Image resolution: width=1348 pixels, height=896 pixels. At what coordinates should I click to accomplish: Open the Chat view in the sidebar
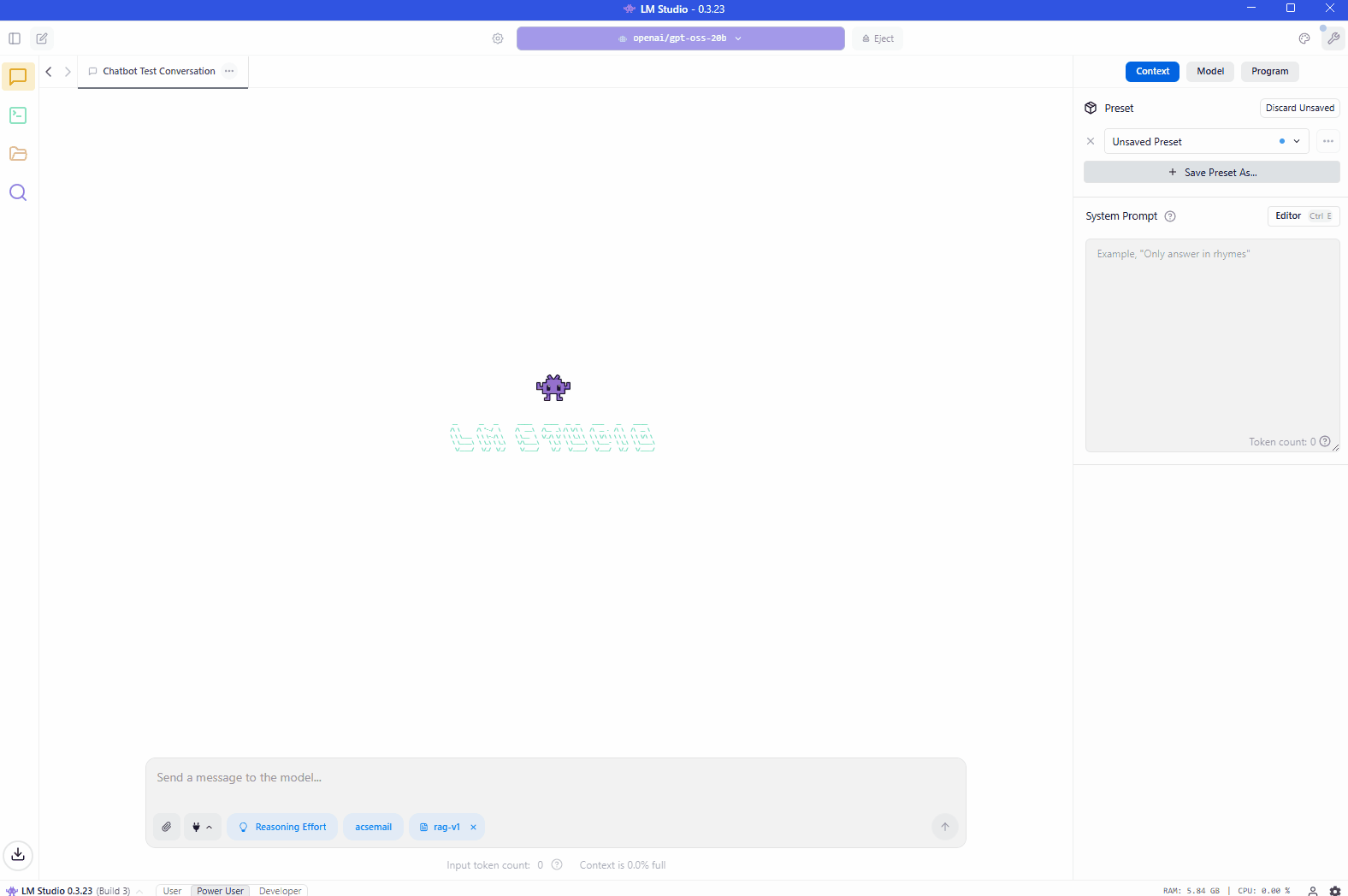pyautogui.click(x=18, y=77)
